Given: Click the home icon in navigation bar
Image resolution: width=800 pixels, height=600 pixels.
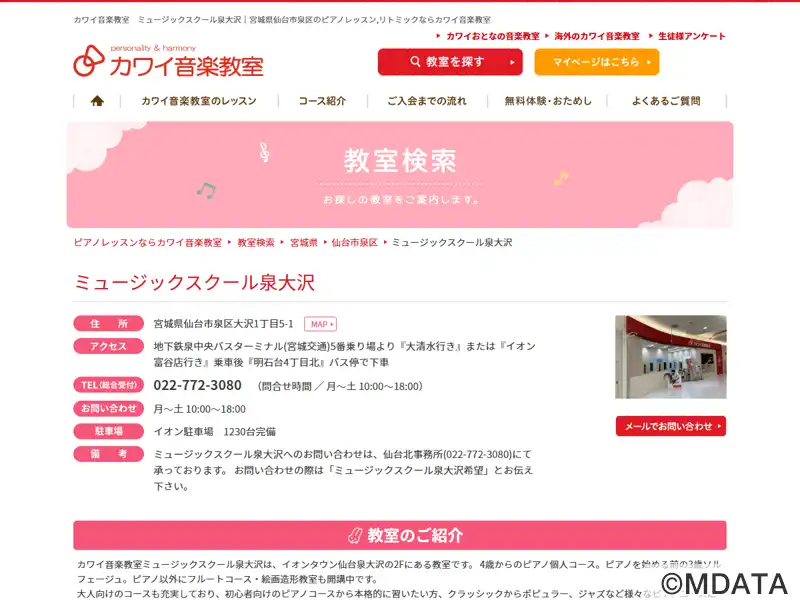Looking at the screenshot, I should coord(97,101).
